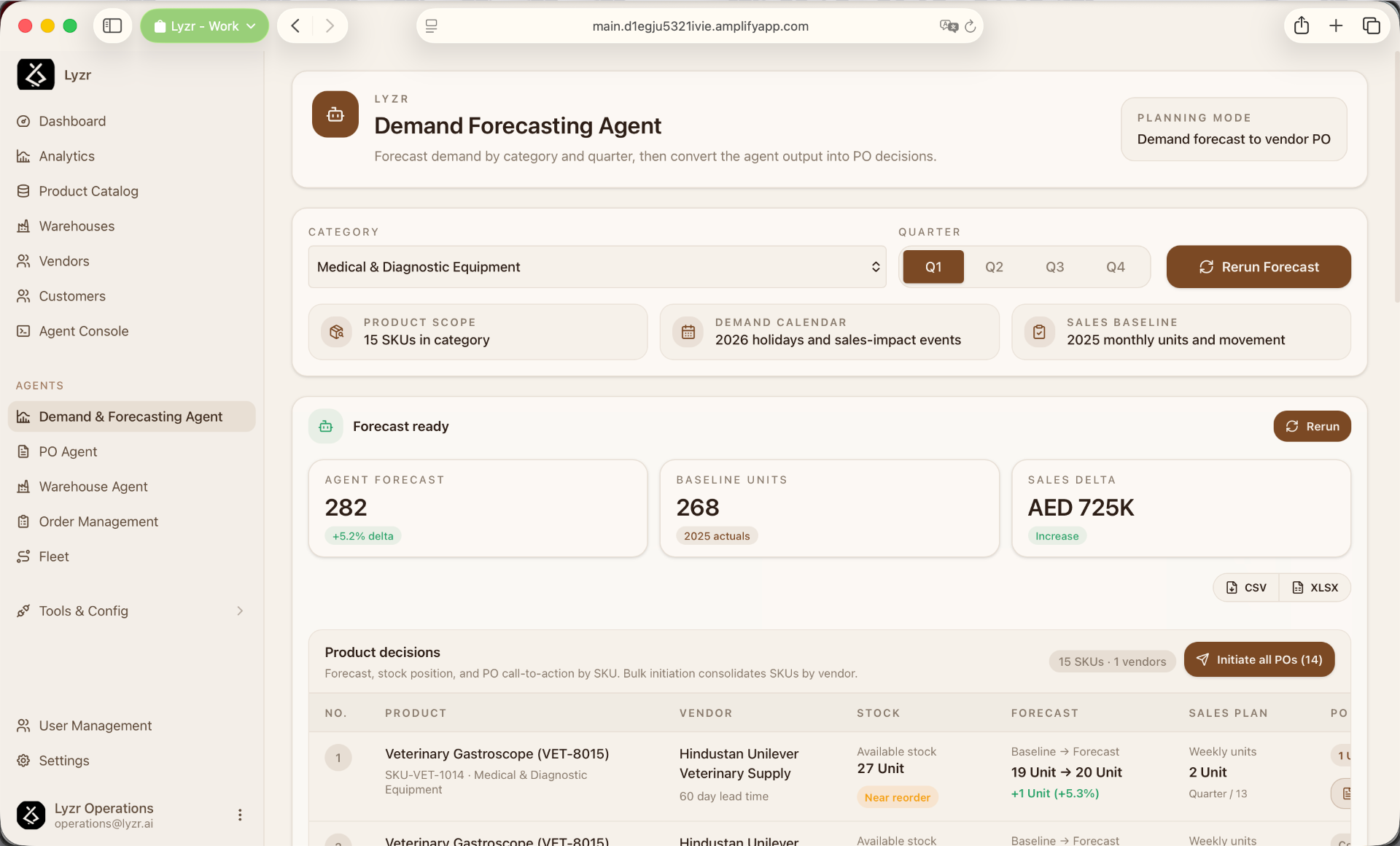This screenshot has height=846, width=1400.
Task: Click the Lyzr Operations avatar icon
Action: [31, 815]
